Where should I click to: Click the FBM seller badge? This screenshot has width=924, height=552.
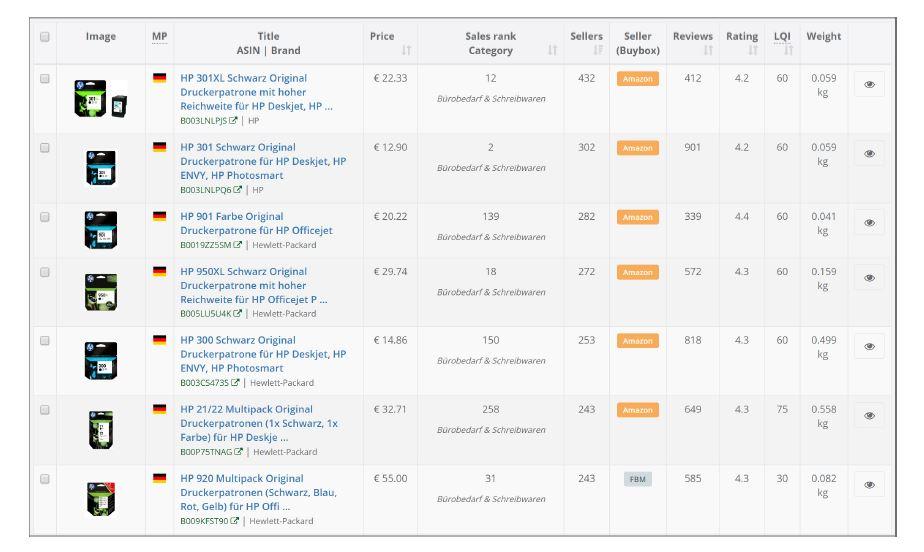point(638,479)
